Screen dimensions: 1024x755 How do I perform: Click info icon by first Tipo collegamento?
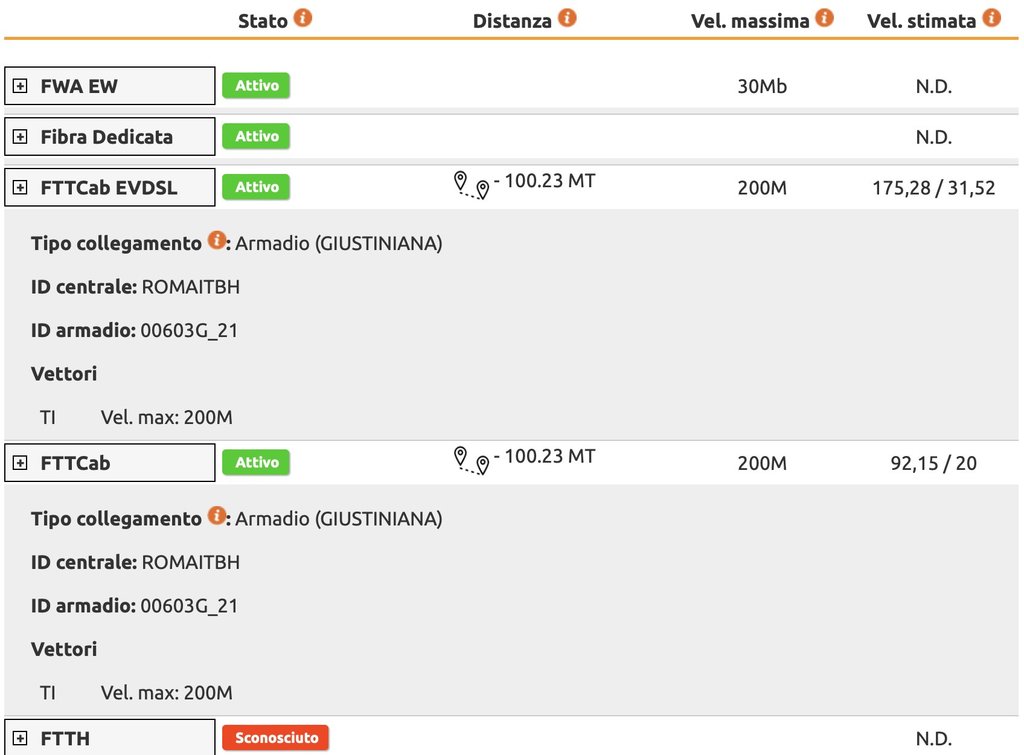click(x=216, y=241)
